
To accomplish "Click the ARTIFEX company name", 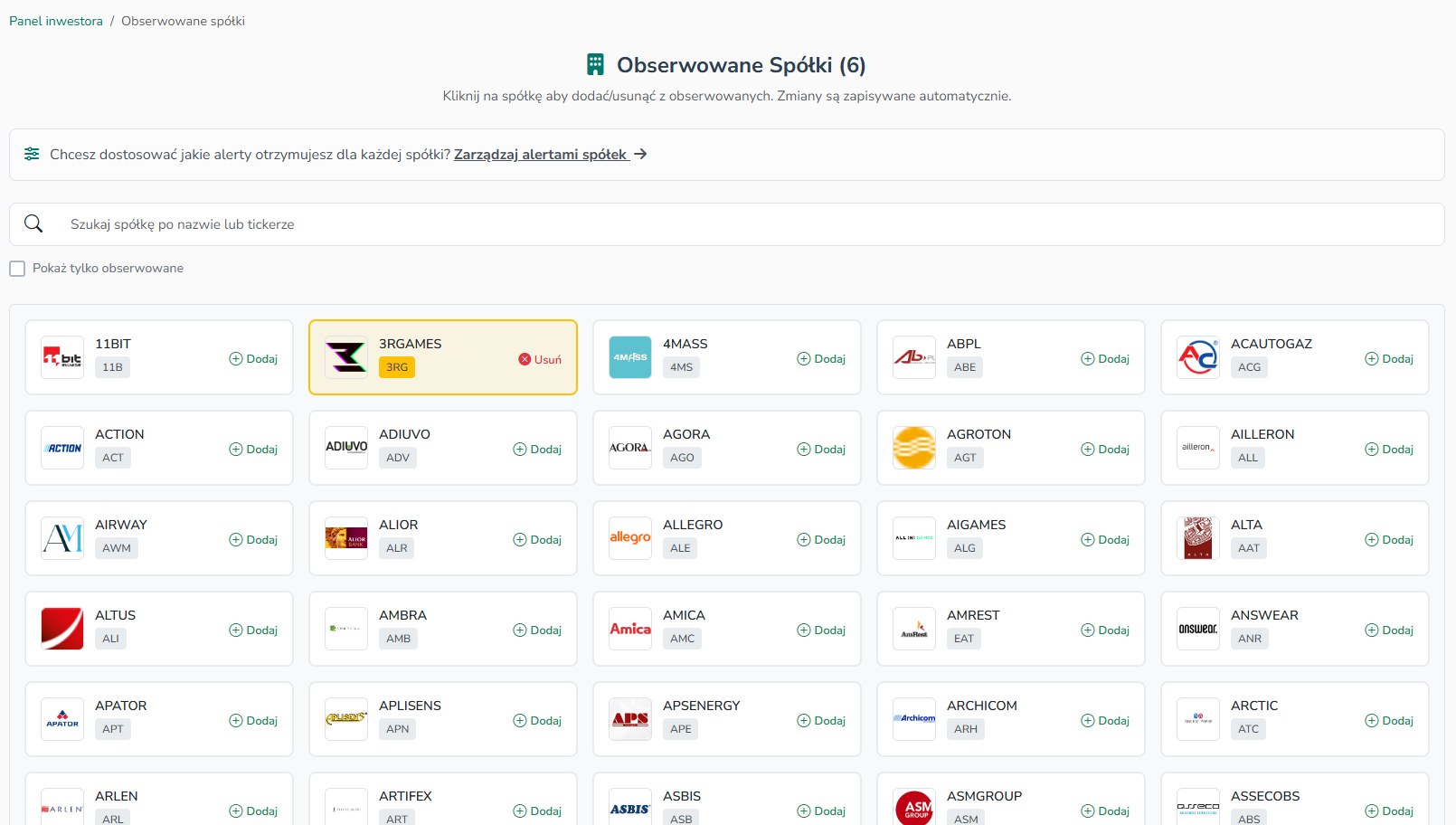I will (x=405, y=796).
